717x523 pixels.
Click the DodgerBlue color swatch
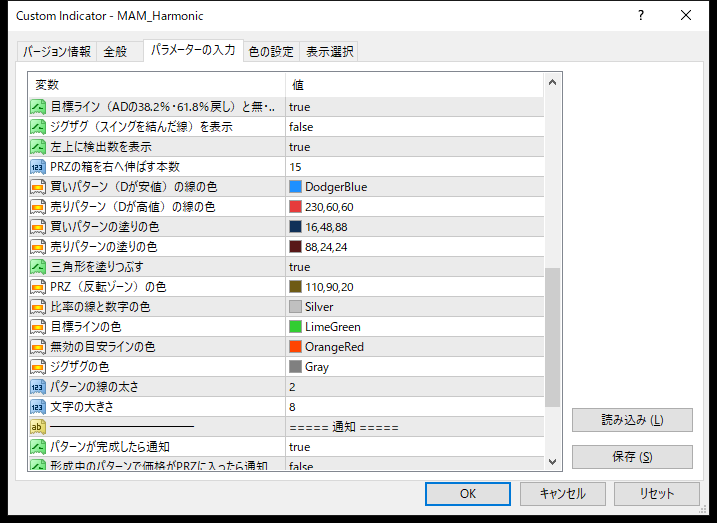(x=295, y=187)
